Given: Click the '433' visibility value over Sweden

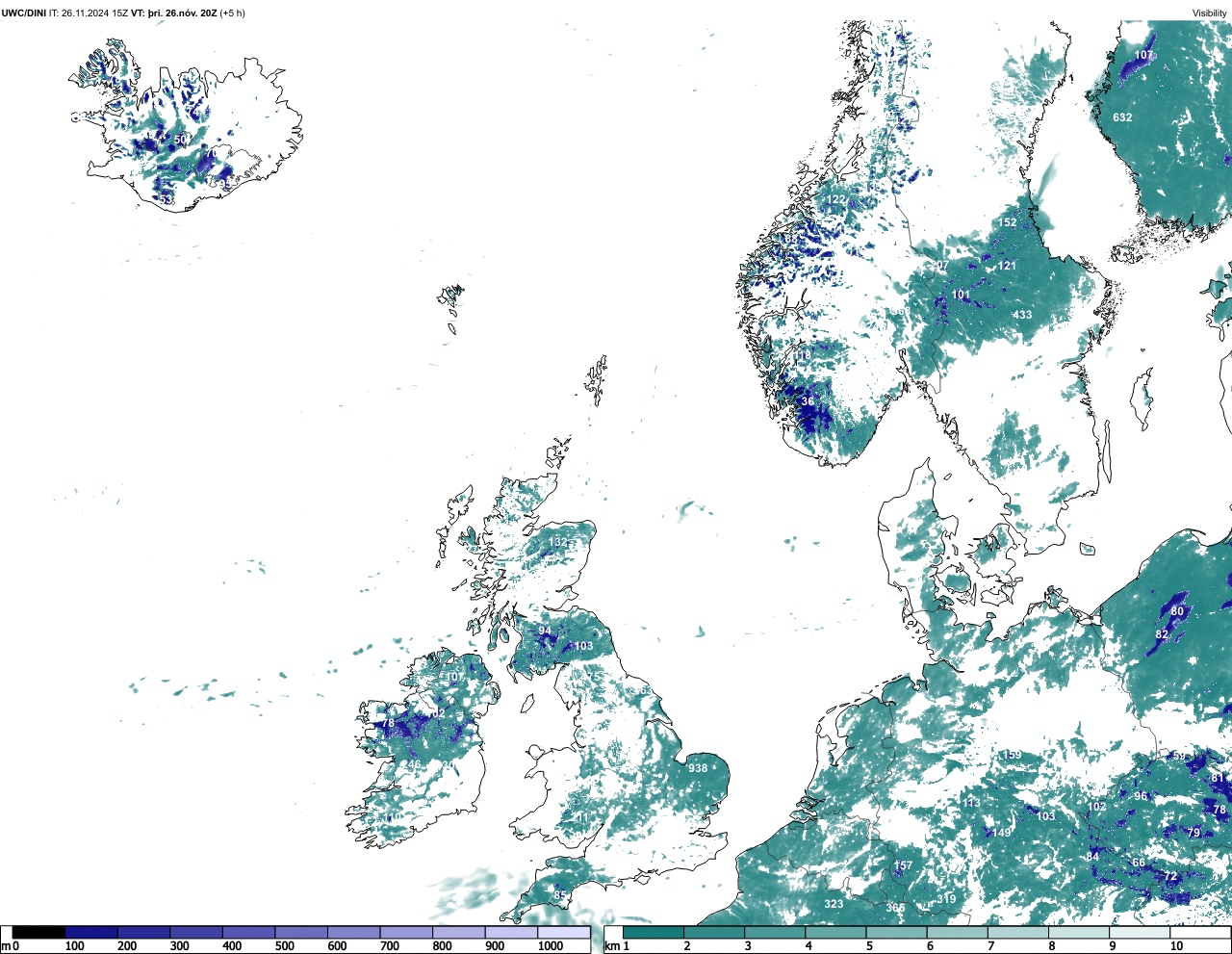Looking at the screenshot, I should click(1022, 315).
